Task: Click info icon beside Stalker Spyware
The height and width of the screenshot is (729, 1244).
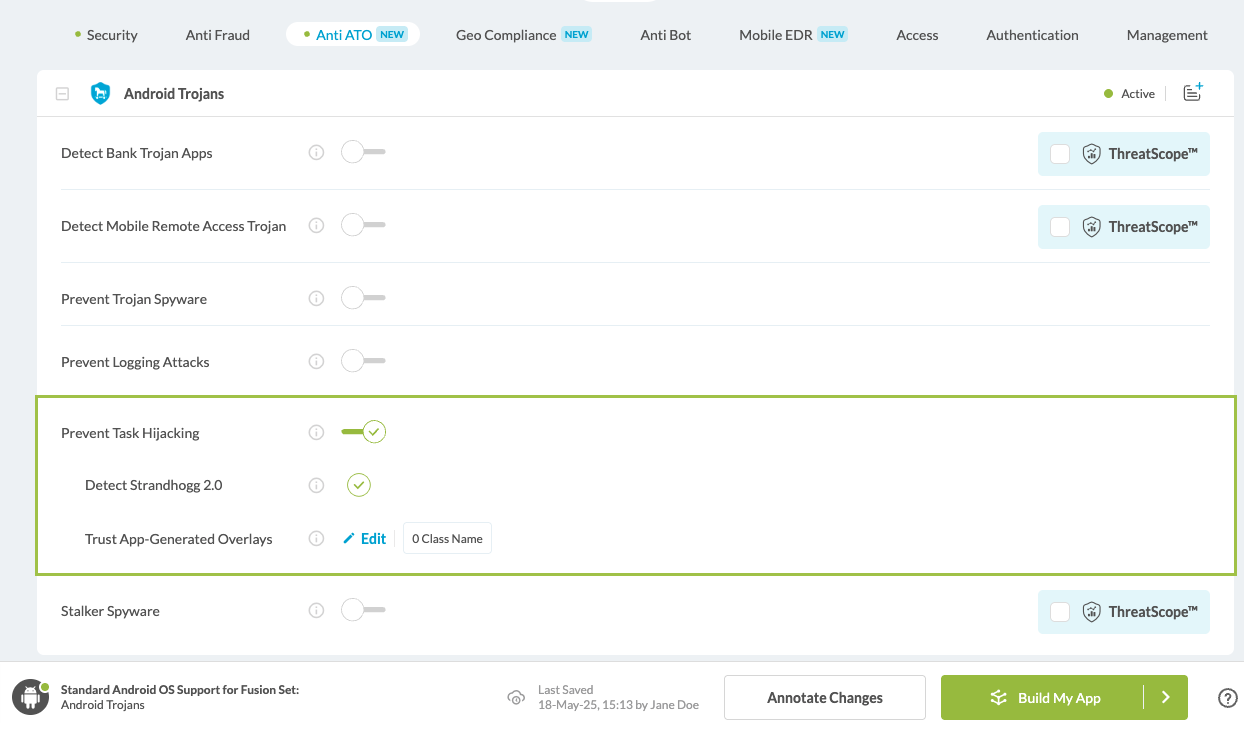Action: tap(316, 611)
